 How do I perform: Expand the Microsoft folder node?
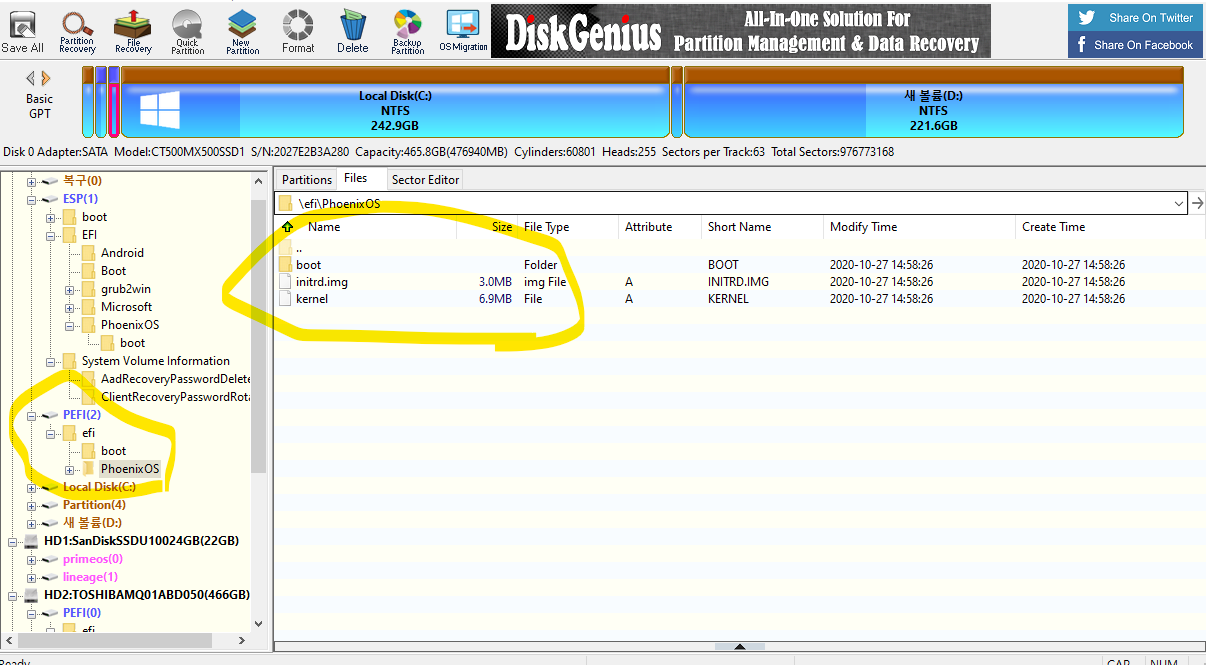(69, 307)
